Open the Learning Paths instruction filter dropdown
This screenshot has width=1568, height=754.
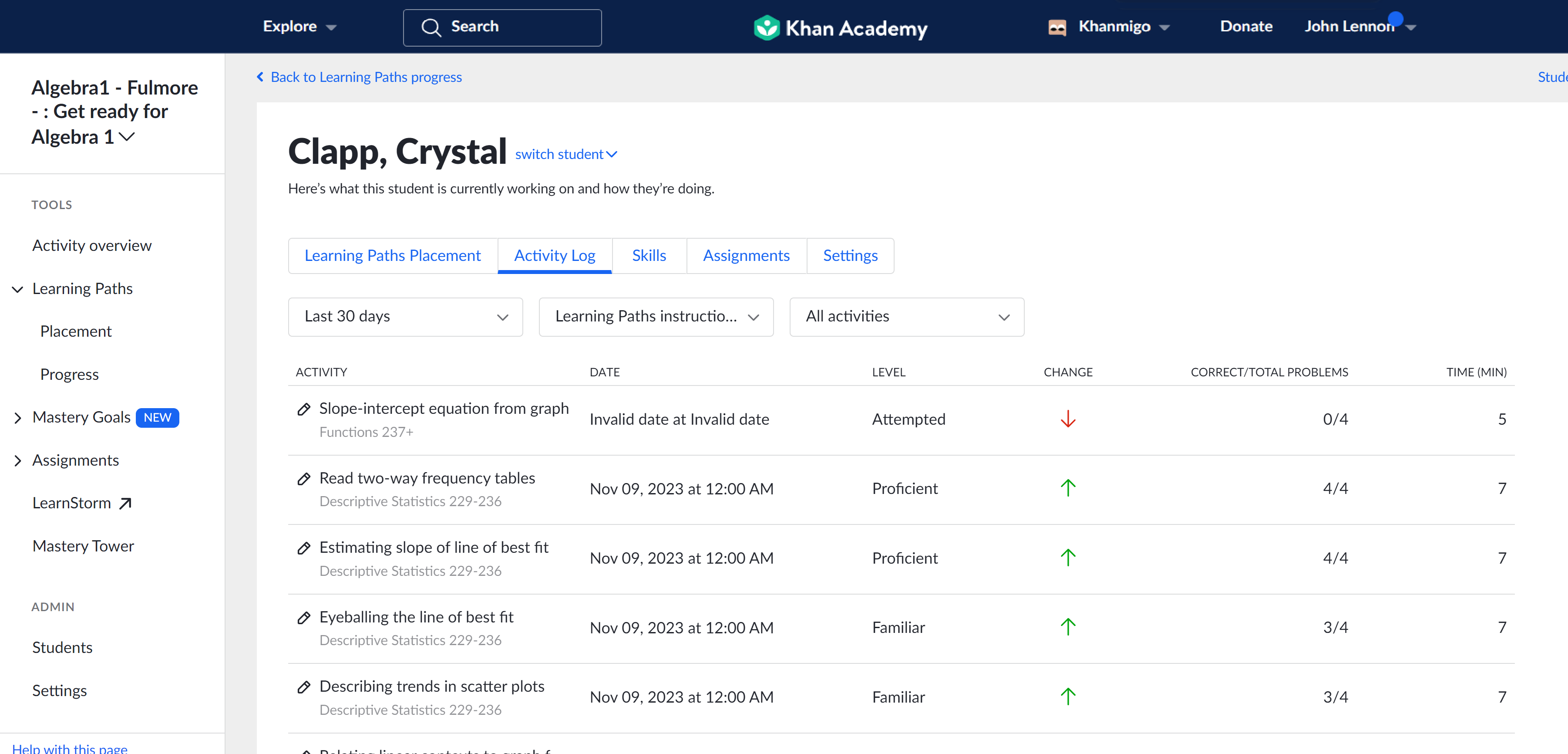point(656,317)
